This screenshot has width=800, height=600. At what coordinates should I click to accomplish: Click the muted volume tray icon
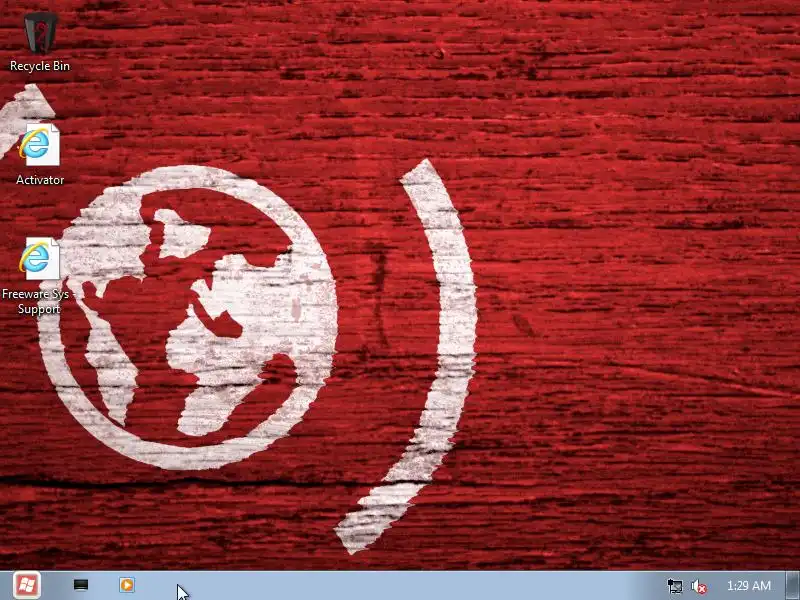coord(698,586)
